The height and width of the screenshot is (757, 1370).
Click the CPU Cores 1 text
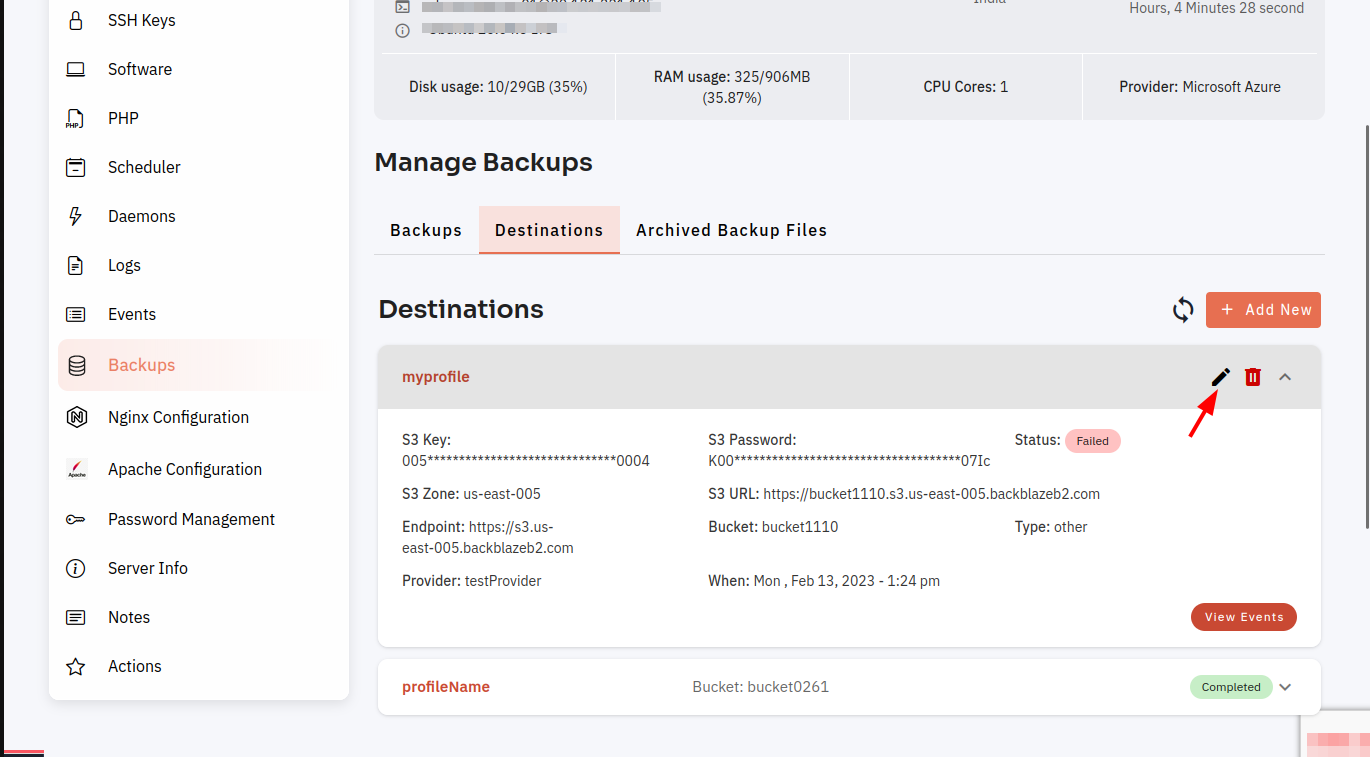966,87
